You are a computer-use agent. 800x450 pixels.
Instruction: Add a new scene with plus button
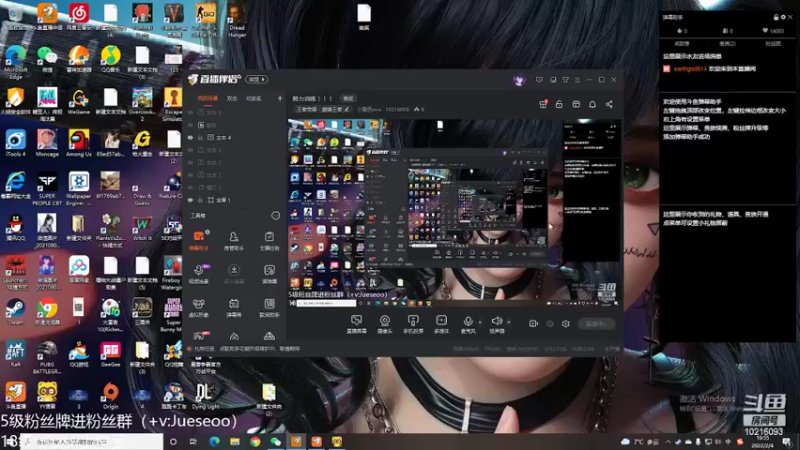(280, 98)
